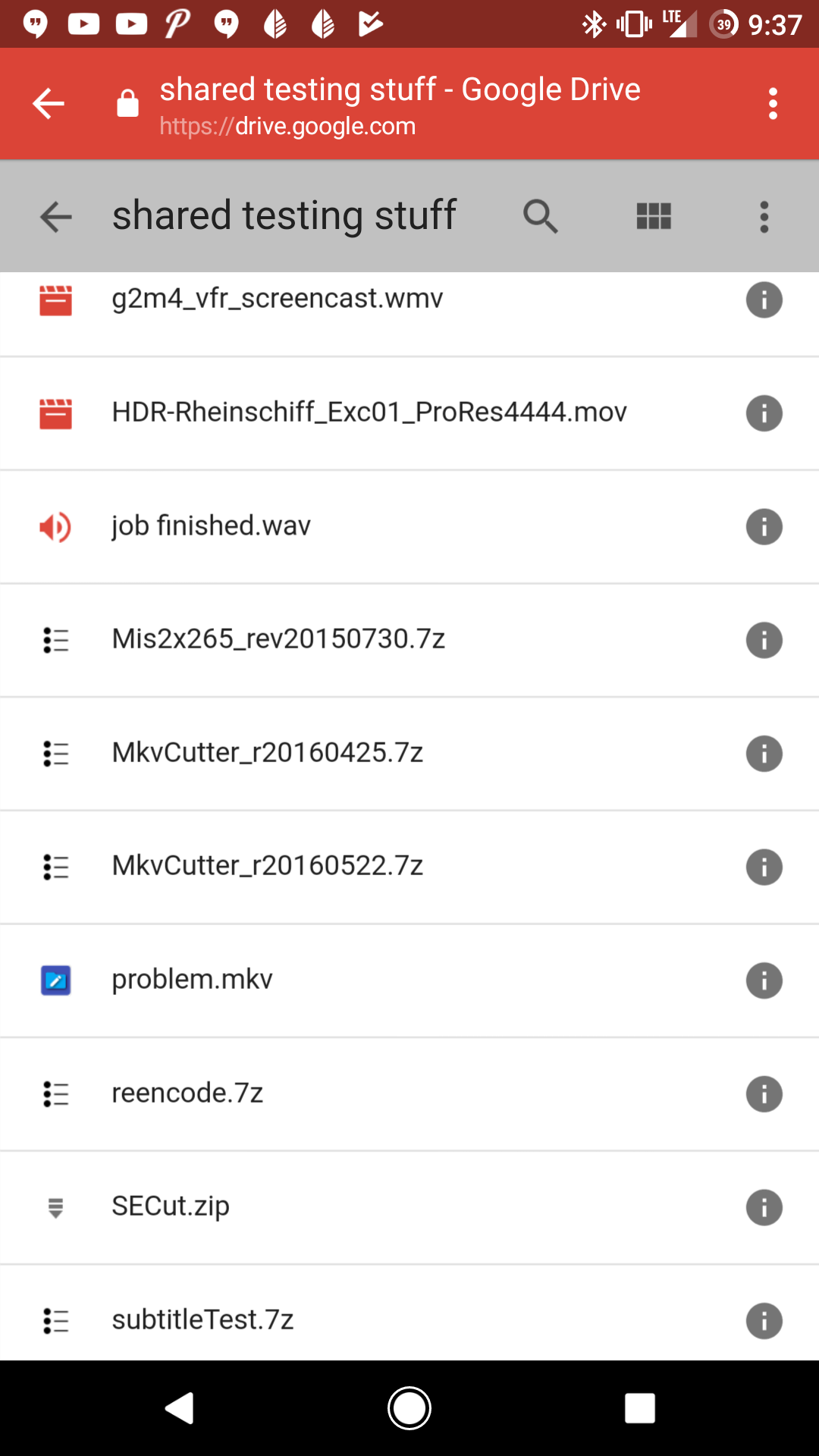Screen dimensions: 819x1456
Task: Tap the secure lock icon beside URL
Action: tap(127, 104)
